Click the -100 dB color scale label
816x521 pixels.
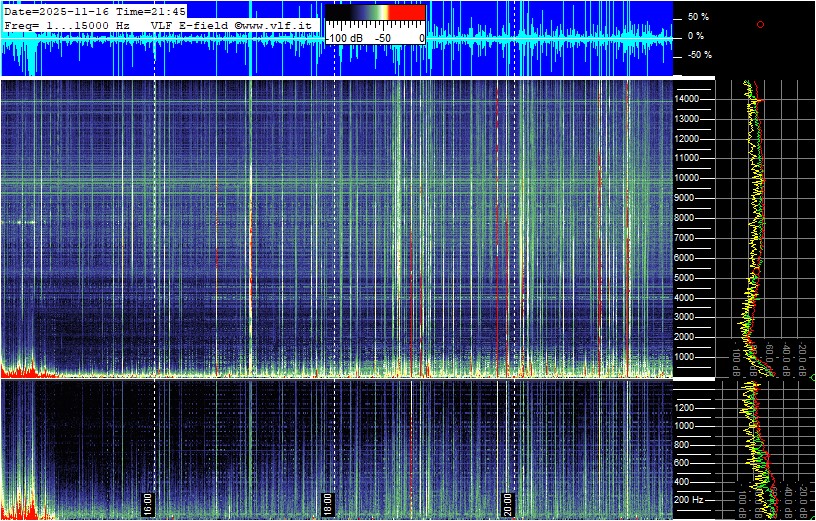coord(345,38)
